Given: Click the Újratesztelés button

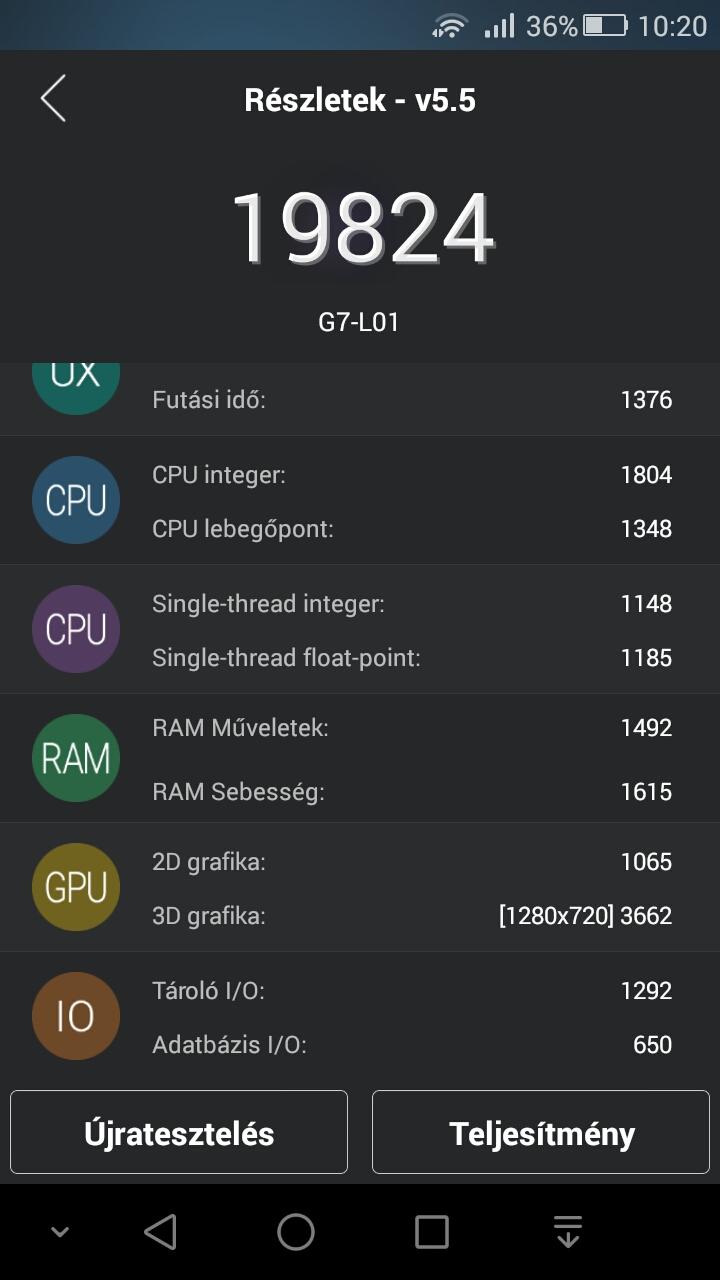Looking at the screenshot, I should coord(179,1132).
